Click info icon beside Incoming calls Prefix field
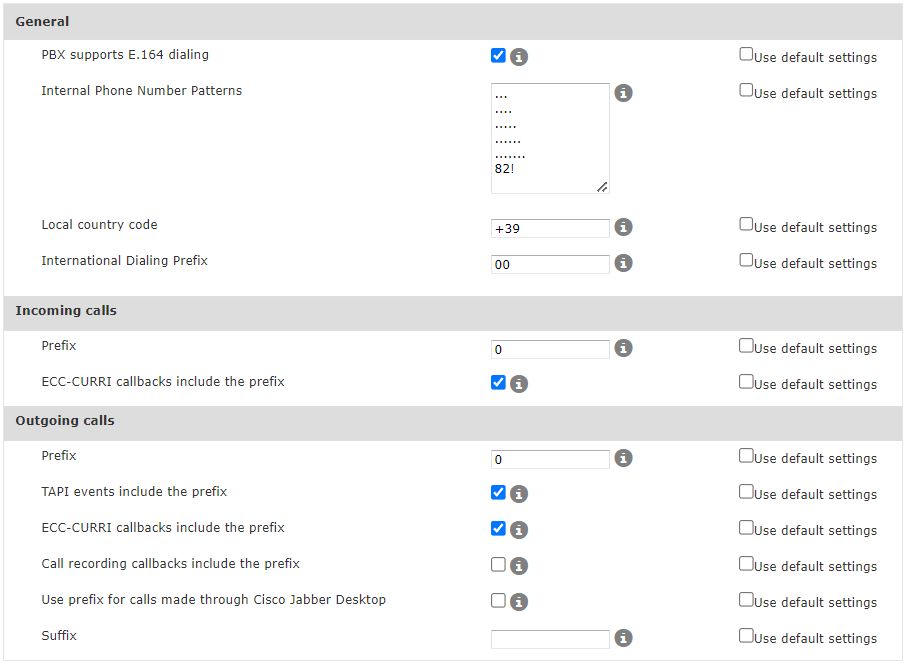The height and width of the screenshot is (665, 904). click(623, 348)
